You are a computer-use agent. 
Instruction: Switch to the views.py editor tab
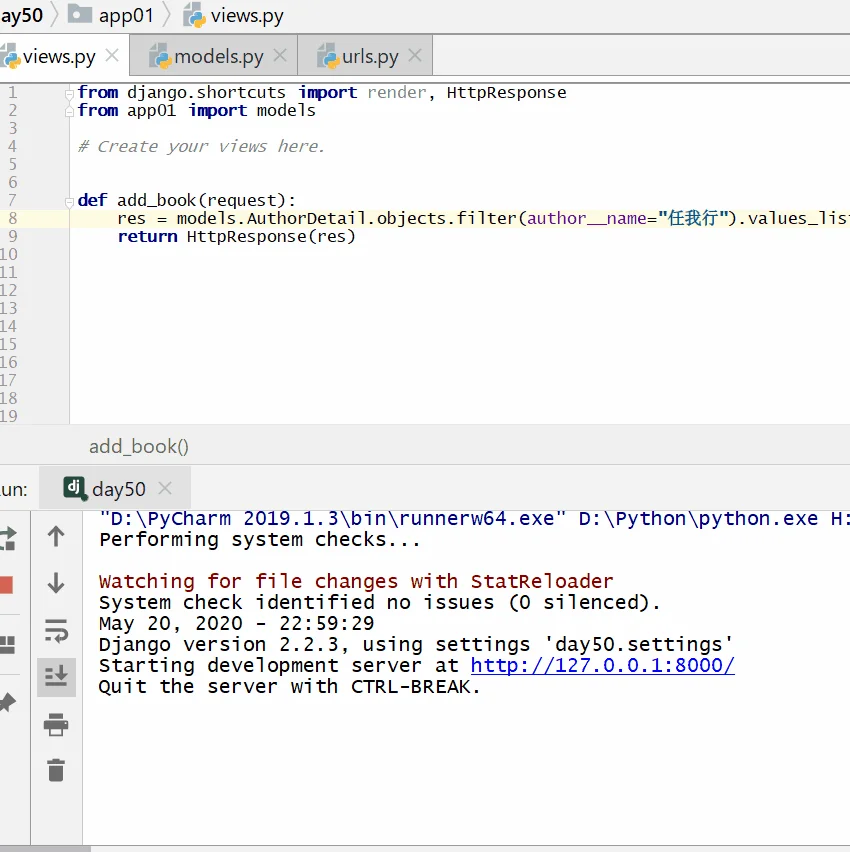coord(59,57)
